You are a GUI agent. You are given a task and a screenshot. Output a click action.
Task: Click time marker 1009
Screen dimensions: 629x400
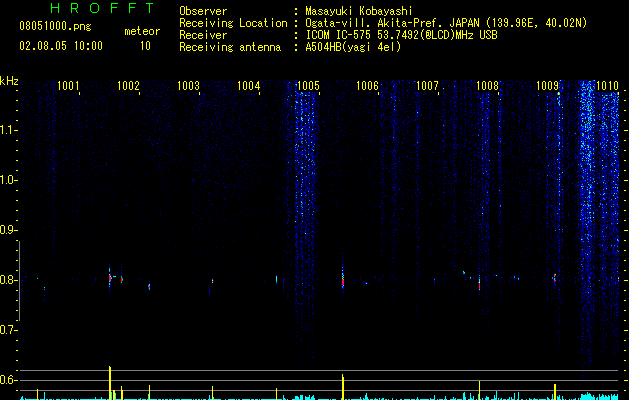tap(547, 86)
